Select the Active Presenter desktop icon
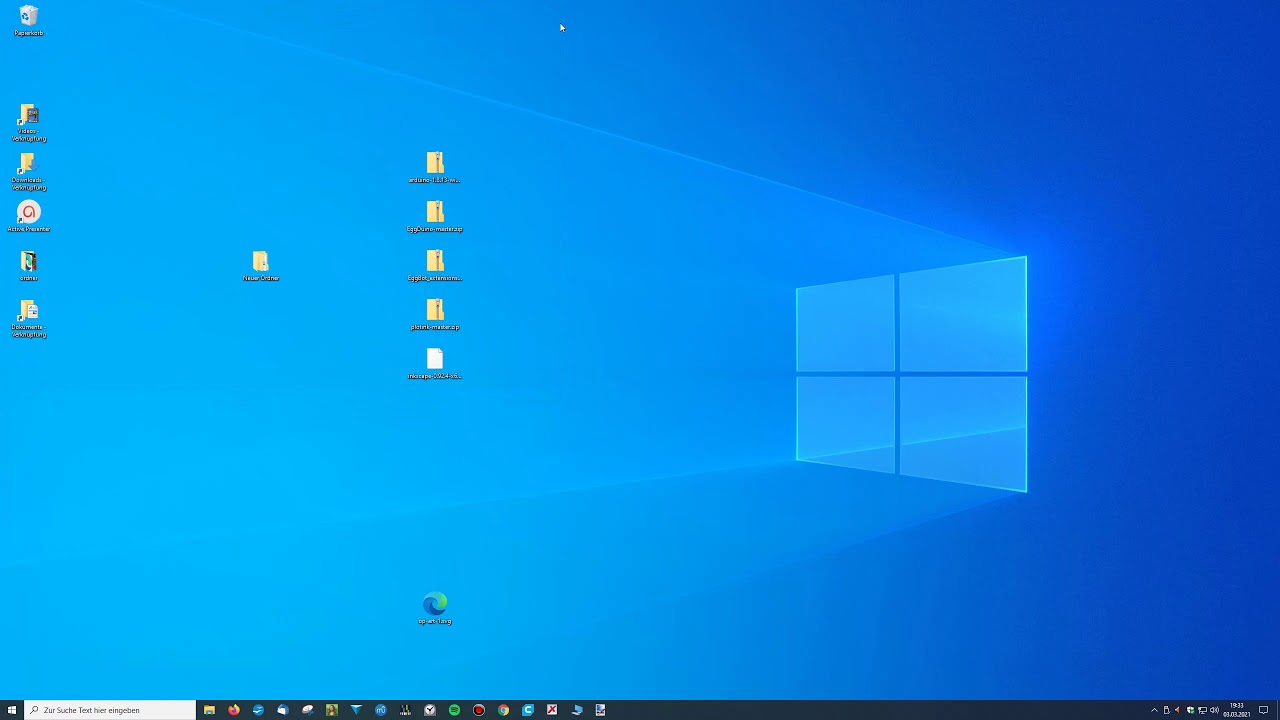Viewport: 1280px width, 720px height. [x=28, y=217]
